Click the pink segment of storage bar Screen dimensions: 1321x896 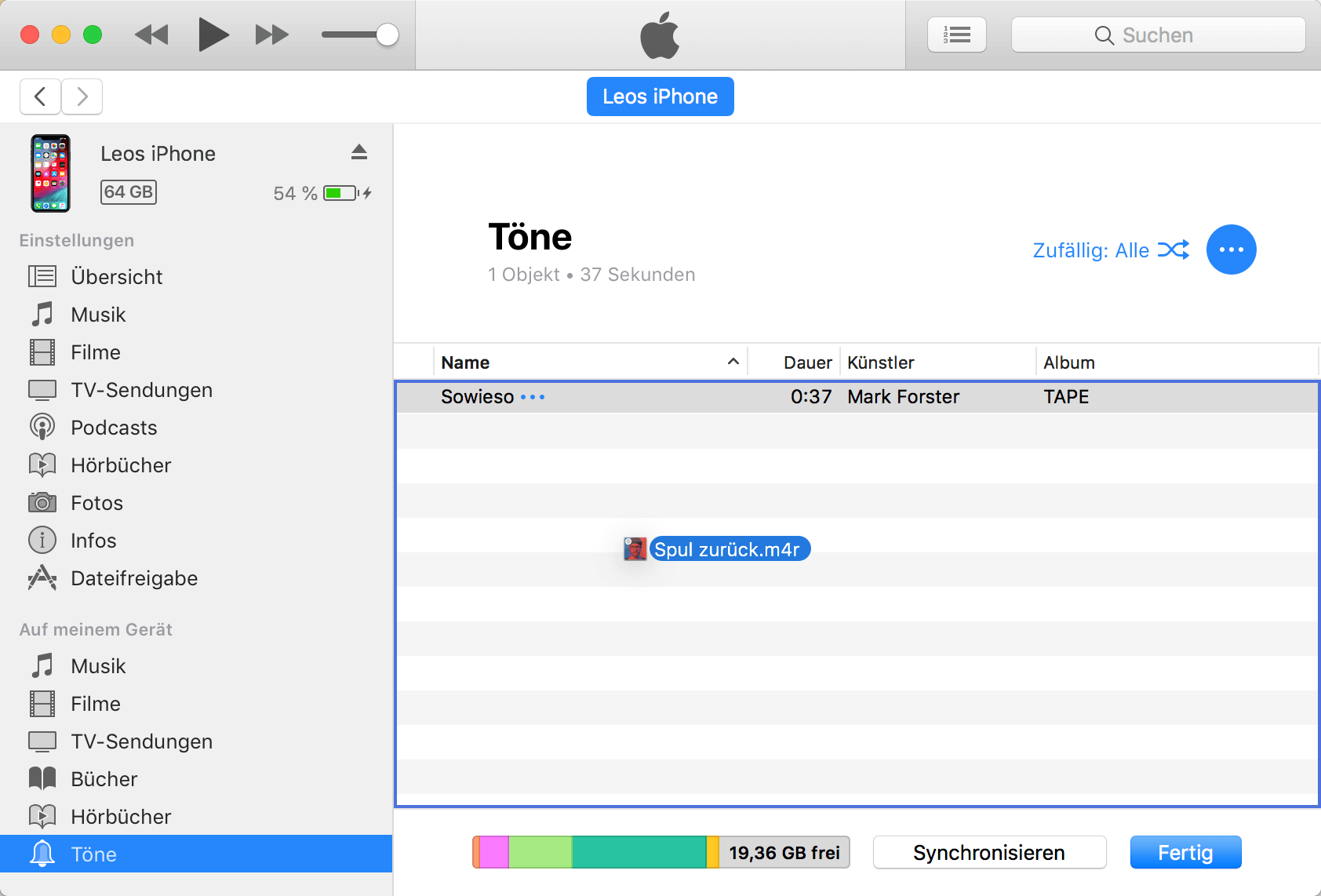click(x=493, y=852)
